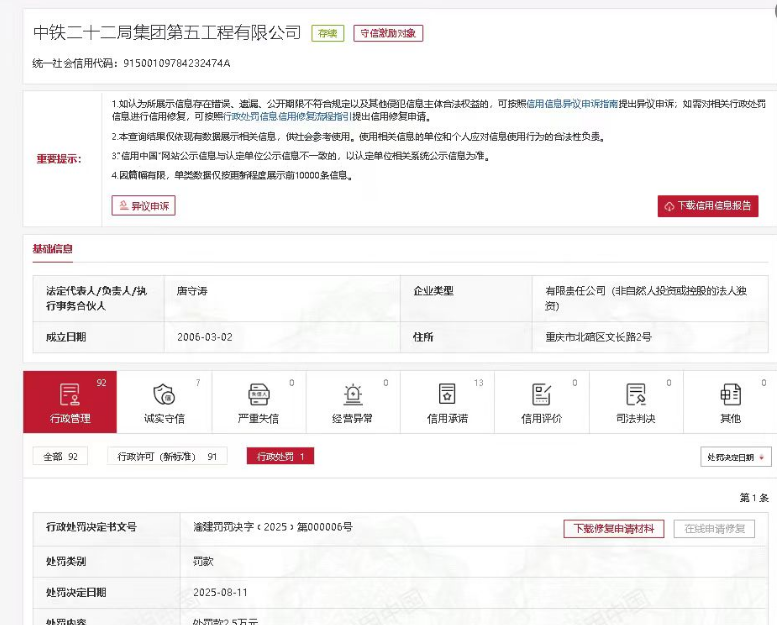Open 行政处罚信息信用修复流程指引 link
Screen dimensions: 777x625
(287, 116)
